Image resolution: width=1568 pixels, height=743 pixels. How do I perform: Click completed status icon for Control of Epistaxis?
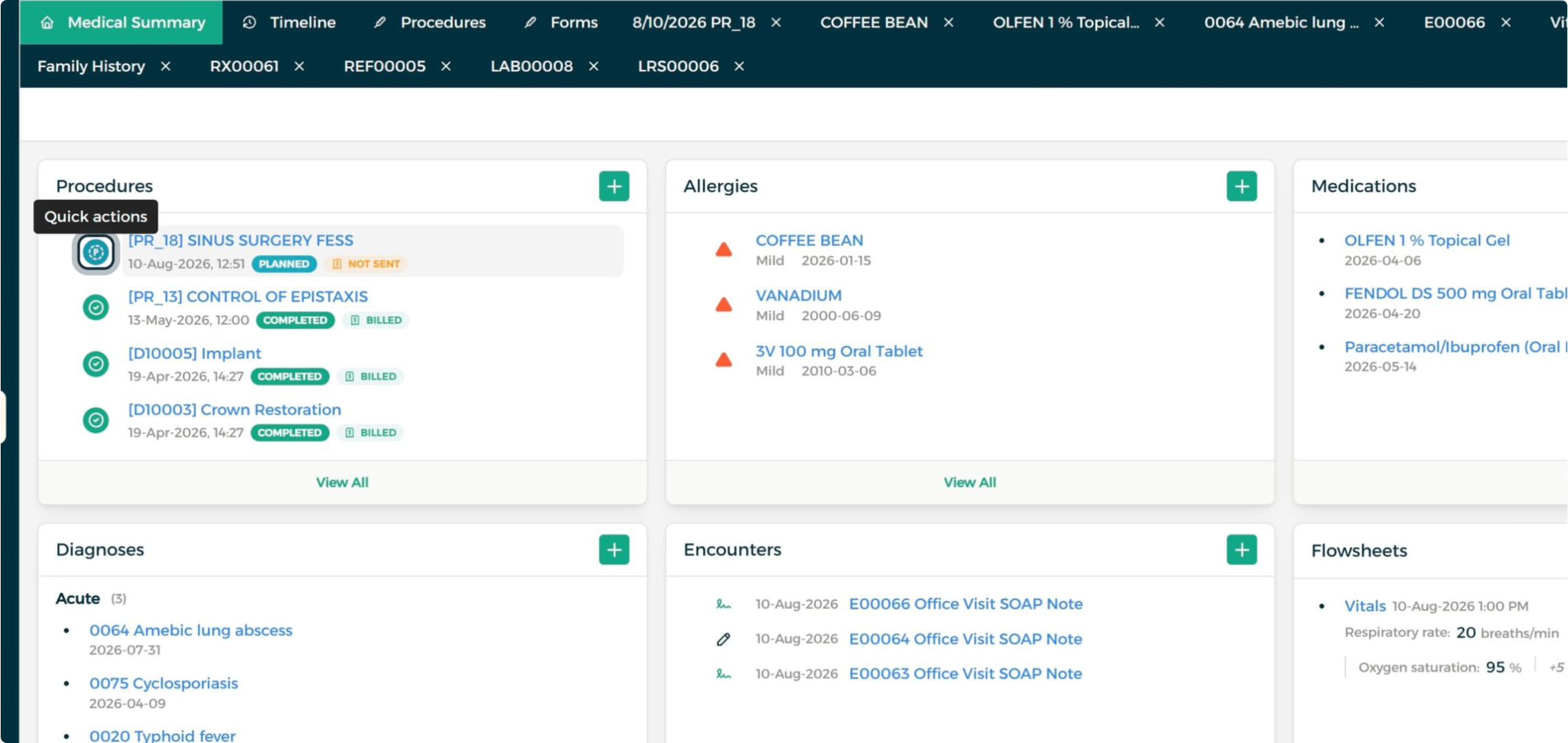point(96,308)
